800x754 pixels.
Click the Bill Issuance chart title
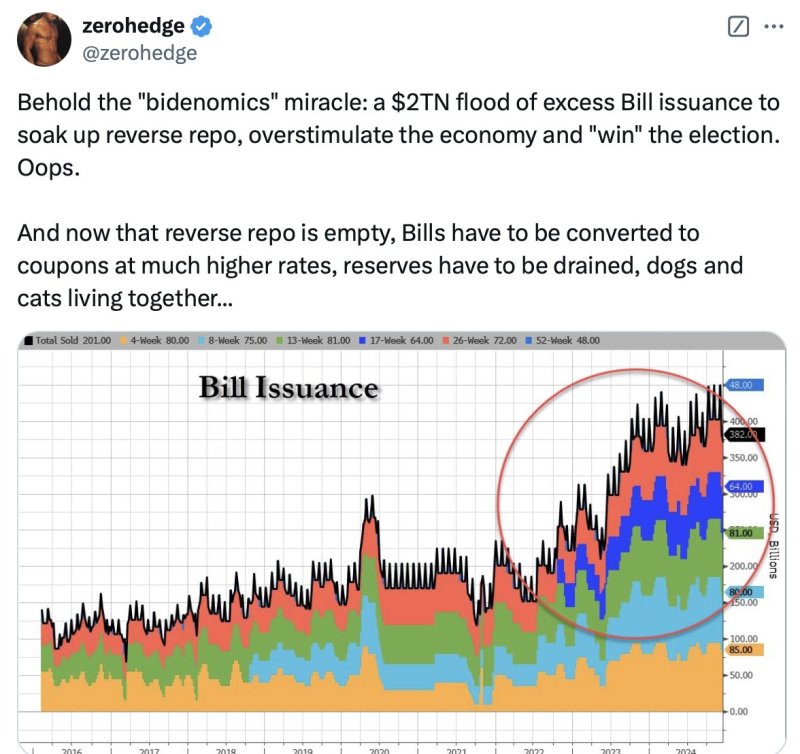(289, 388)
